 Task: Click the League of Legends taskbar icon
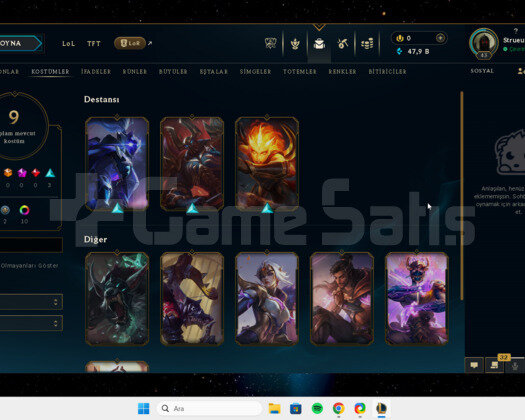[x=381, y=408]
